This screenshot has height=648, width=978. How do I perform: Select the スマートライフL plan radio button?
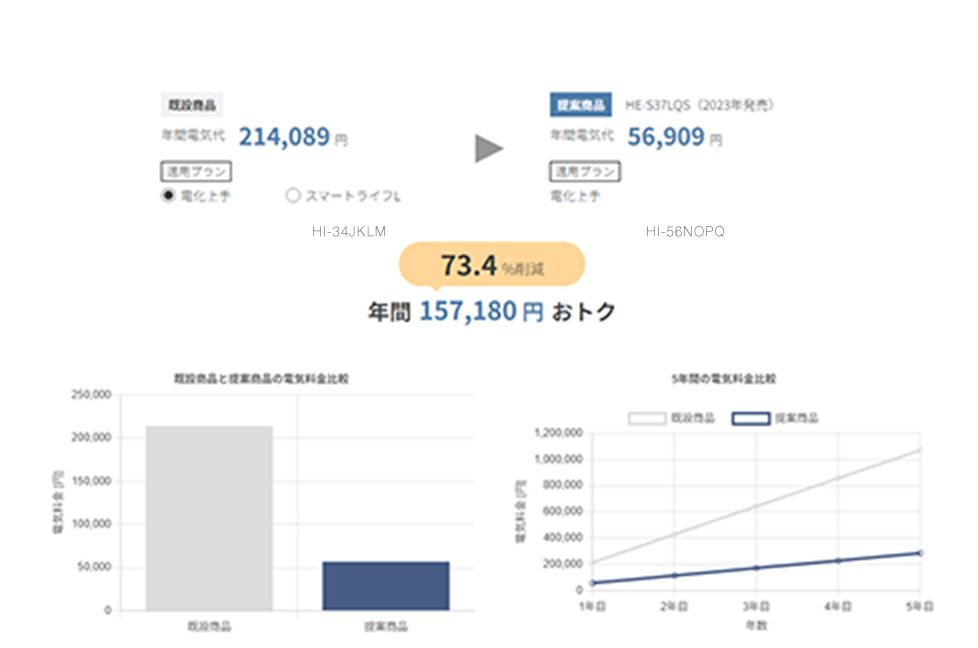[293, 196]
